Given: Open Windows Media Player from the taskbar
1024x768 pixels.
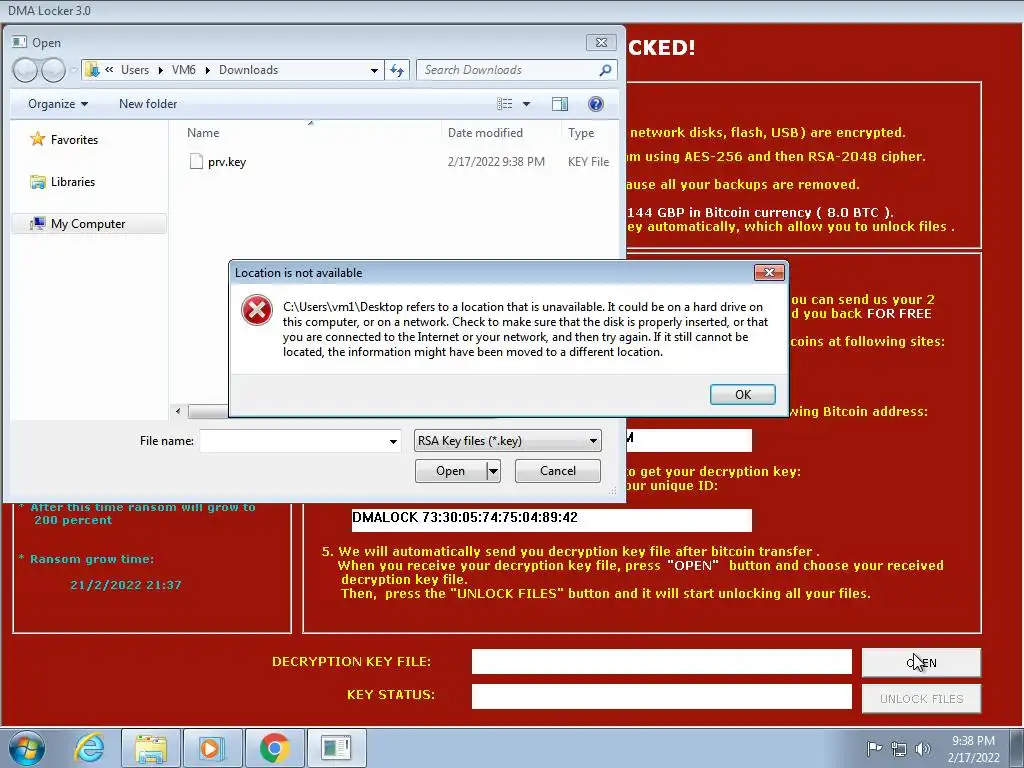Looking at the screenshot, I should [212, 748].
